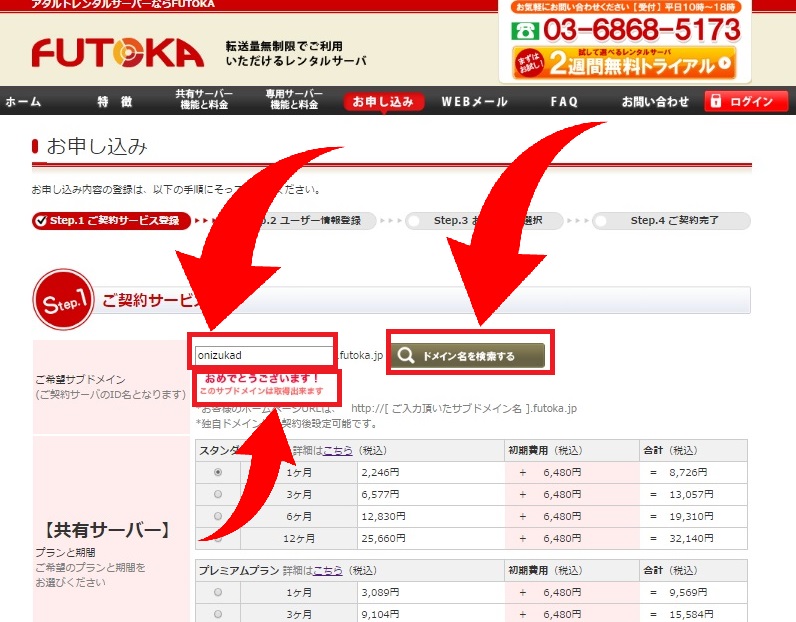The image size is (796, 622).
Task: Click the Step.4 ご契約完了 progress step
Action: [670, 220]
